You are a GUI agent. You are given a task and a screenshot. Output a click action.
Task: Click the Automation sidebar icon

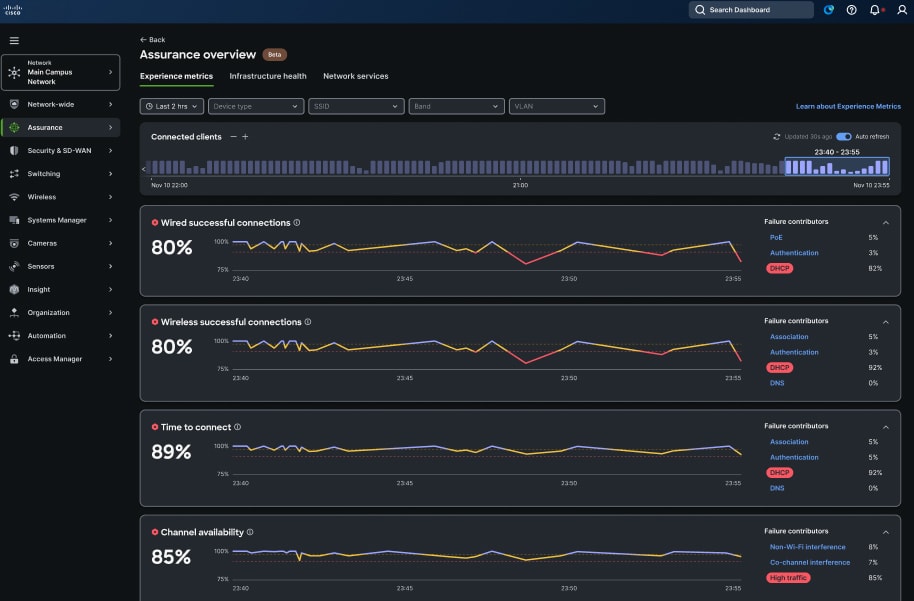coord(14,336)
